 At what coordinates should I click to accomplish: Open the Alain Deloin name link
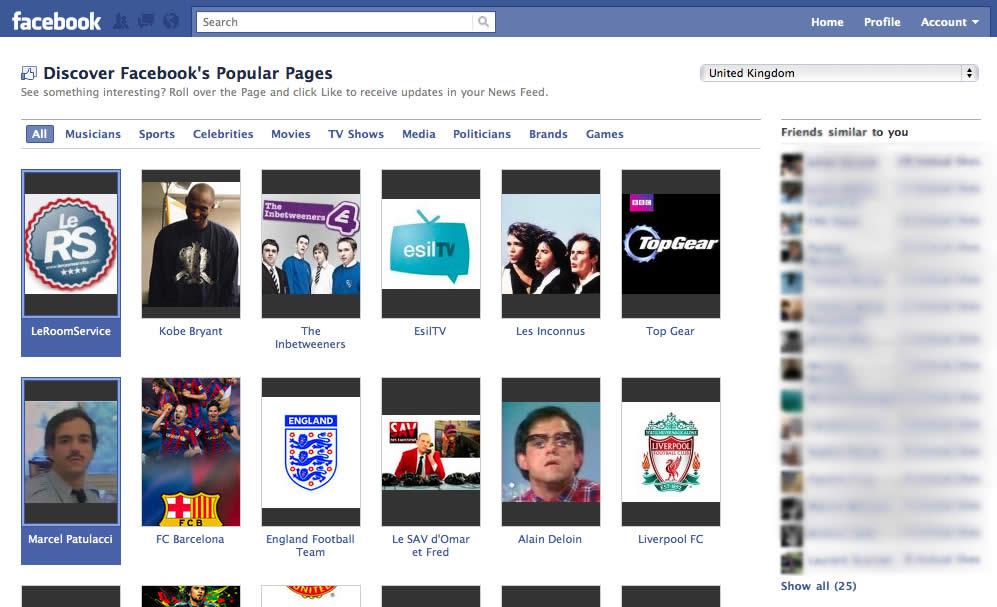click(550, 539)
